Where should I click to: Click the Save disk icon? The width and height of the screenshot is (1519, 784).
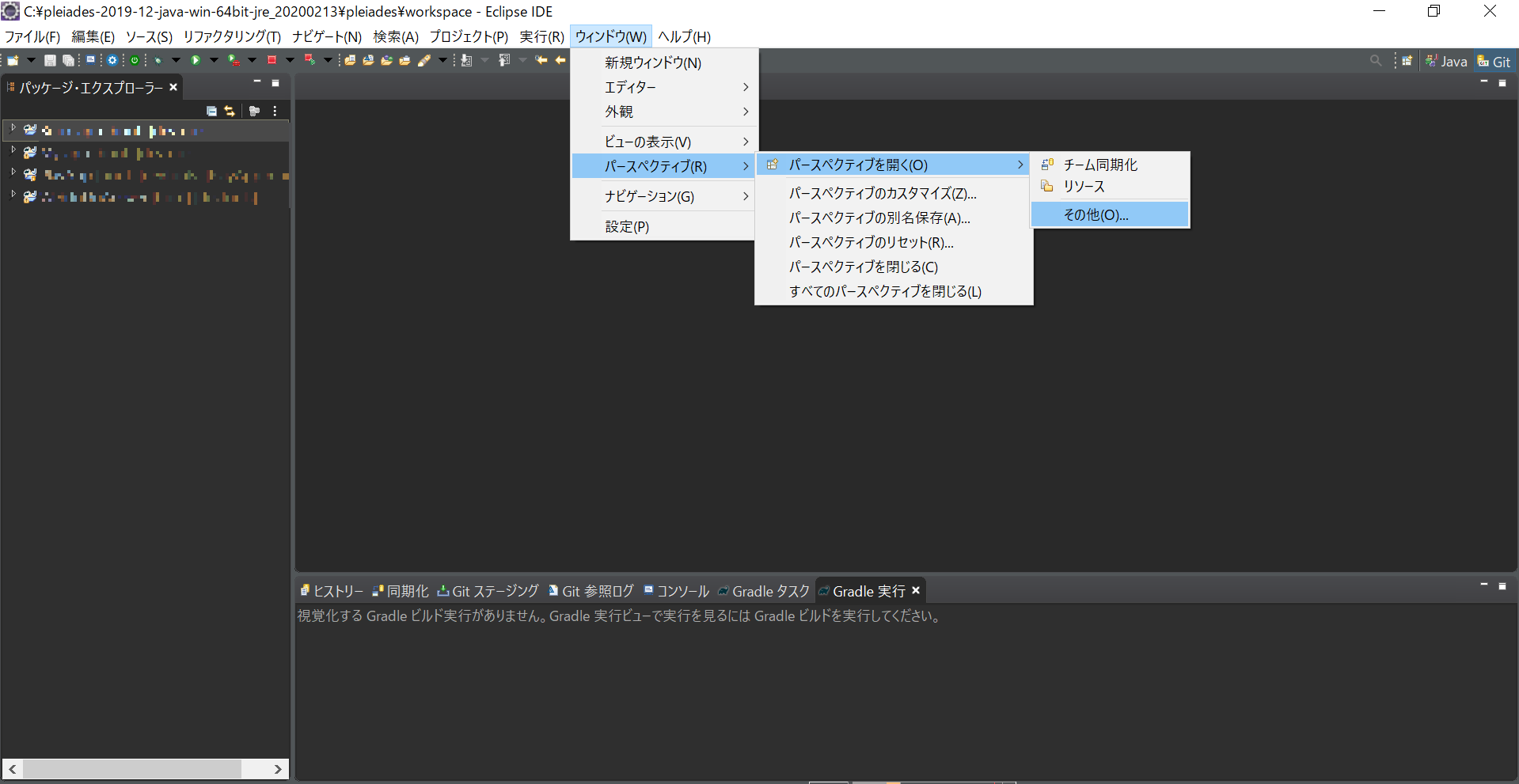pos(50,60)
